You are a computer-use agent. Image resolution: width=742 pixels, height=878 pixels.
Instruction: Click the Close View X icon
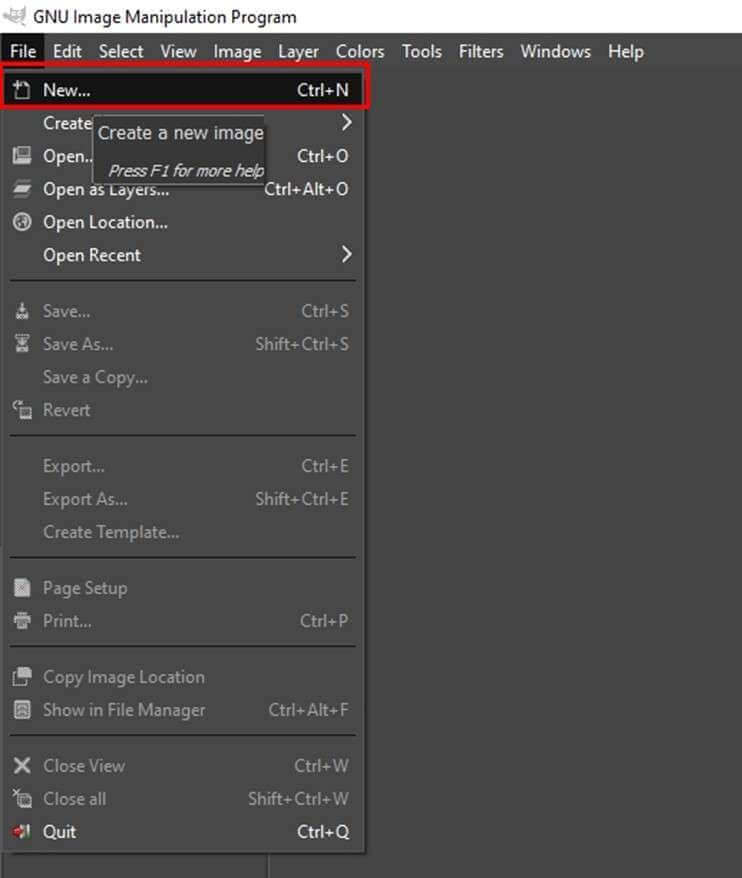22,765
